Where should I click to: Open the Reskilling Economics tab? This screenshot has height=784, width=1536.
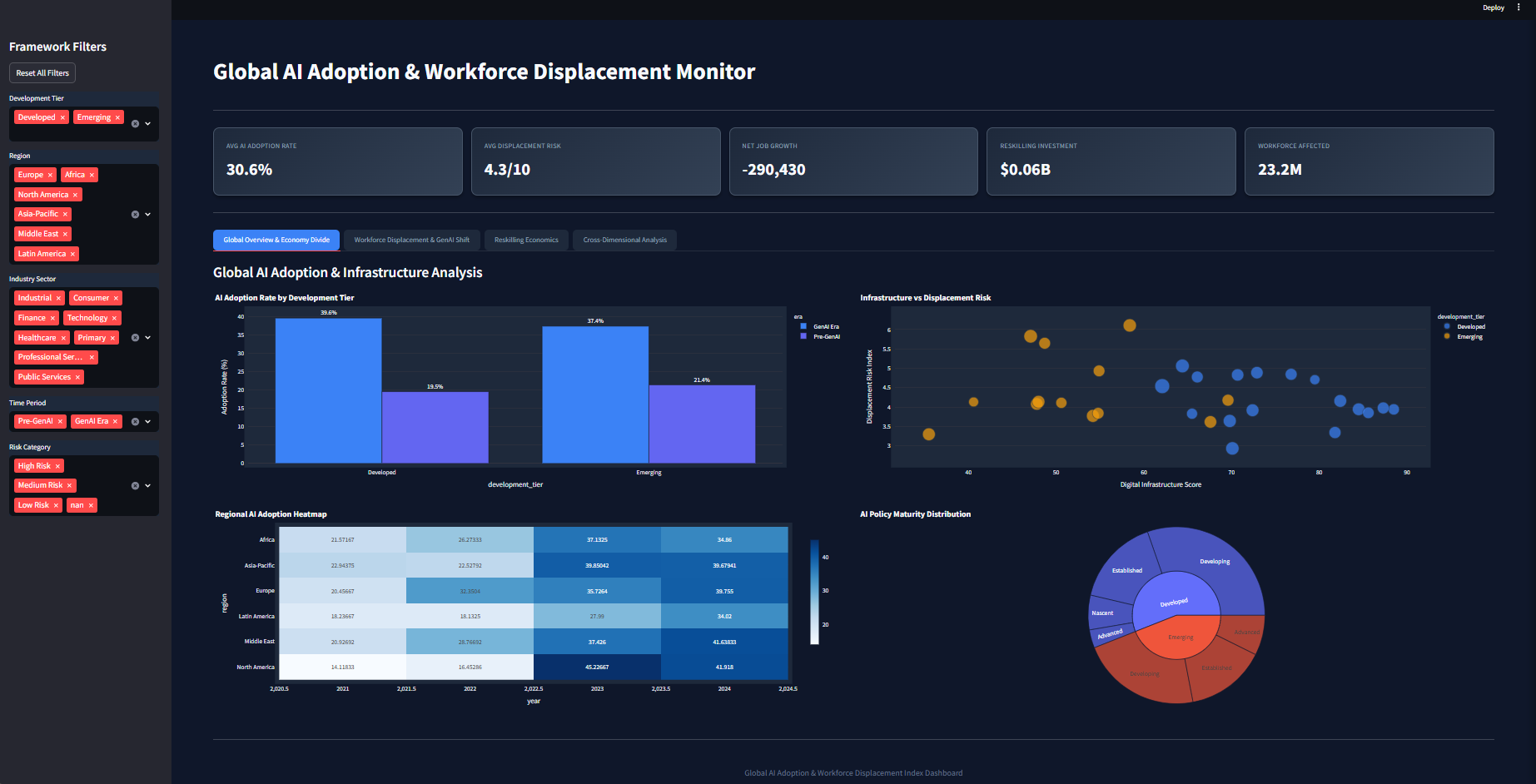[526, 240]
